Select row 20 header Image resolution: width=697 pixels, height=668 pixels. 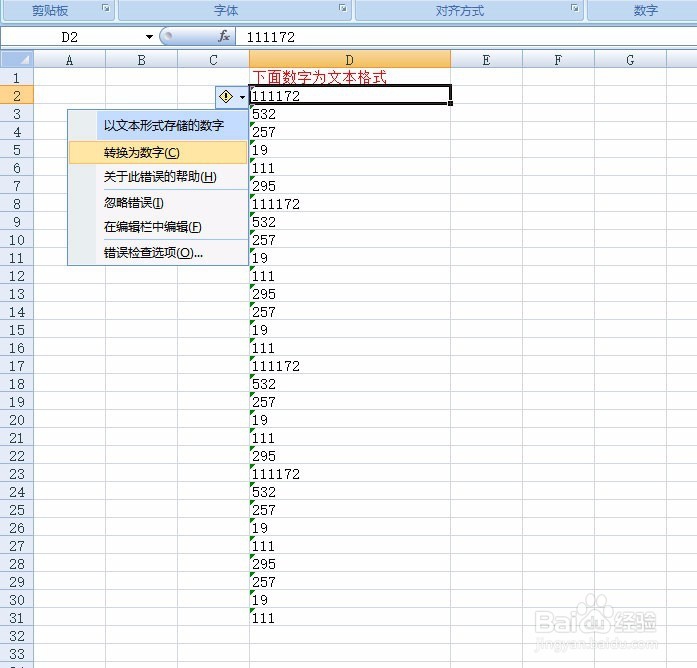17,420
